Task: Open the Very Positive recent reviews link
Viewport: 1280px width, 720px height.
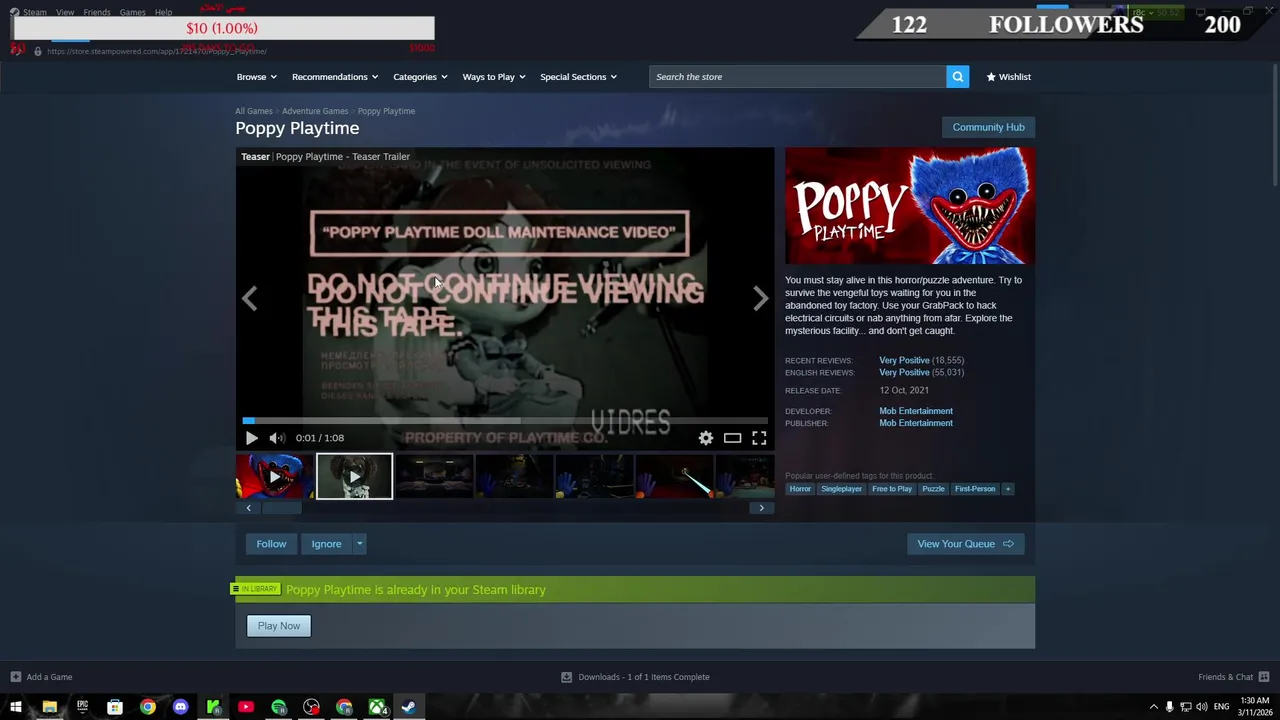Action: tap(904, 360)
